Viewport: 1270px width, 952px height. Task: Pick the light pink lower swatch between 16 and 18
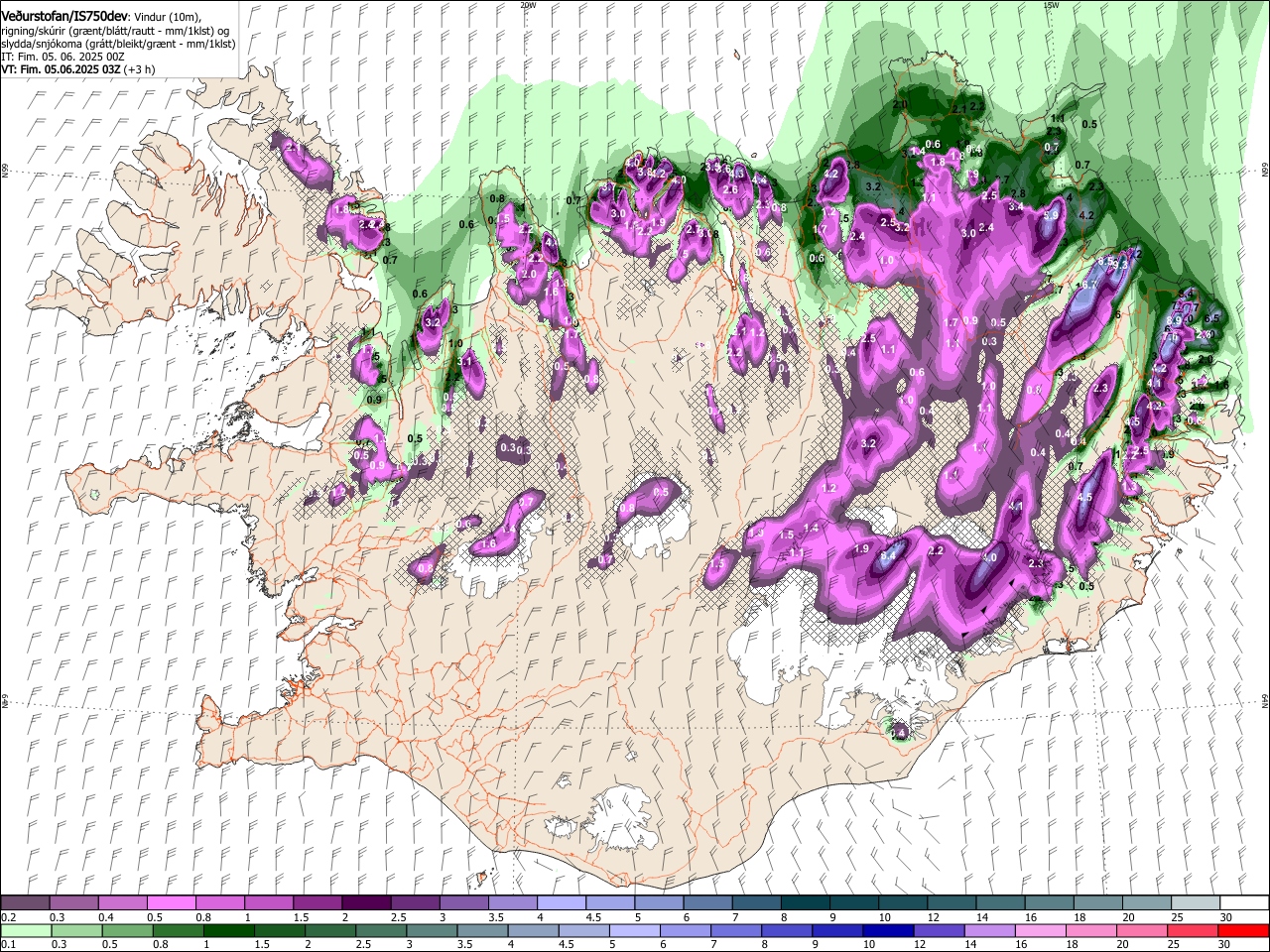[x=1041, y=930]
